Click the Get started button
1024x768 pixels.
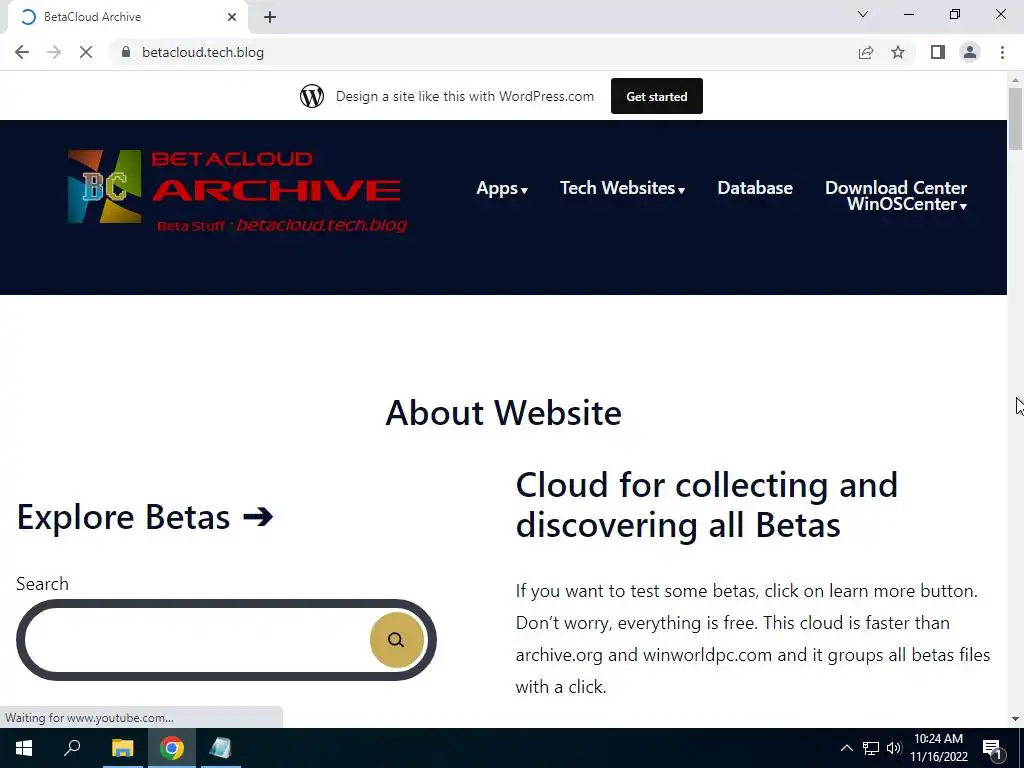[x=656, y=96]
